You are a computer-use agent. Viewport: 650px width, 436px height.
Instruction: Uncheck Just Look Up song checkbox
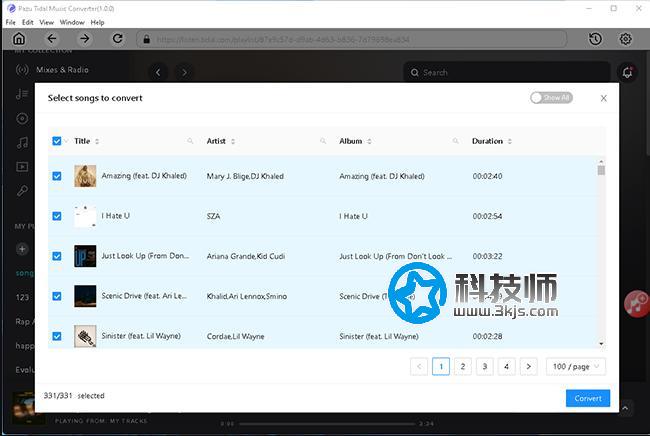pyautogui.click(x=57, y=256)
